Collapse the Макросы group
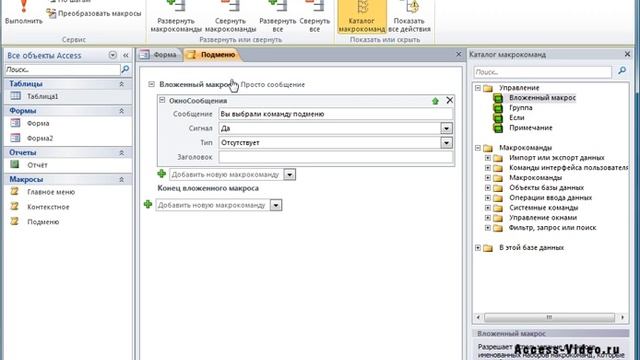The image size is (640, 360). tap(121, 179)
